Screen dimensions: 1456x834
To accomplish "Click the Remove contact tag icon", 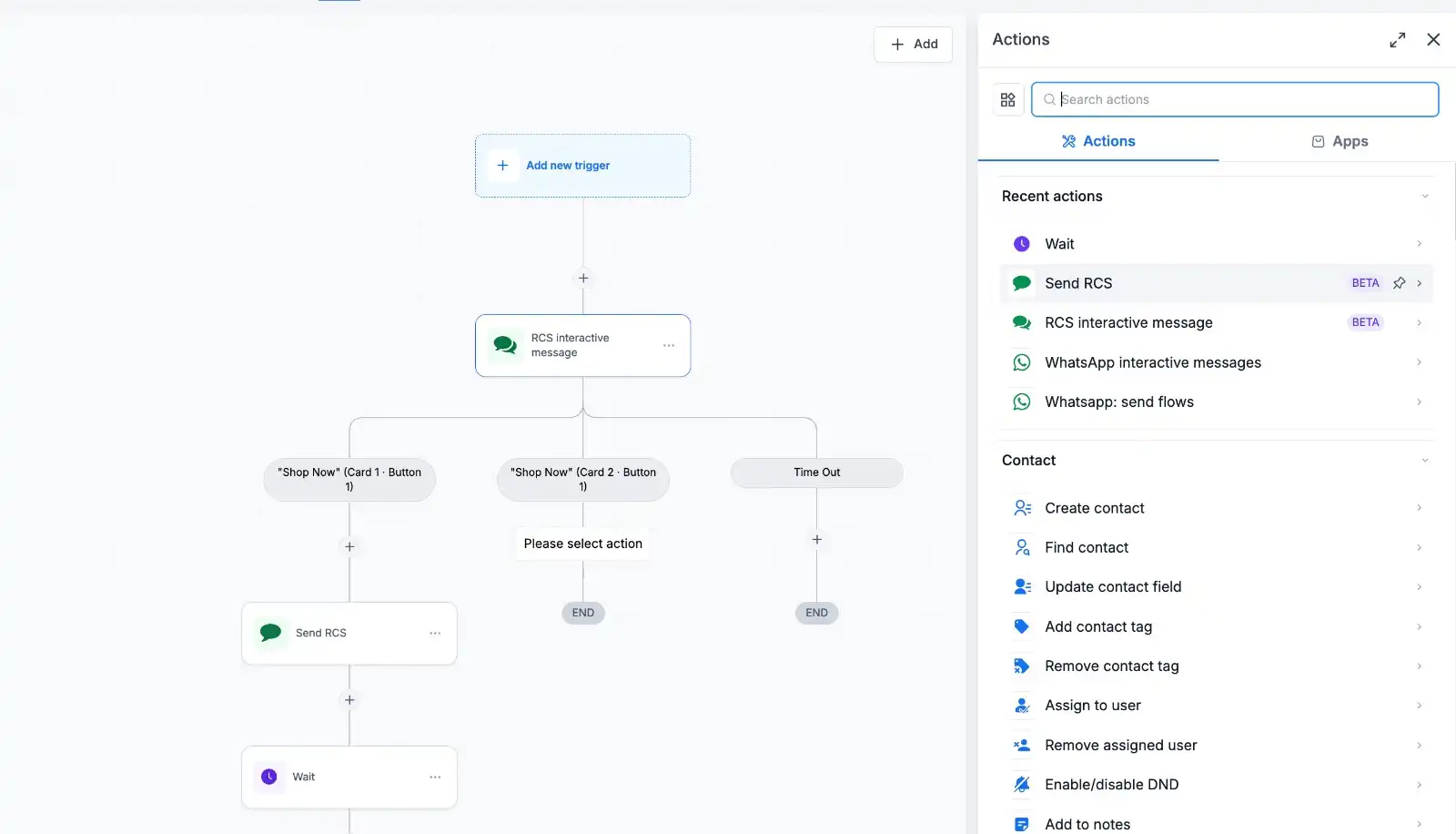I will click(x=1022, y=666).
